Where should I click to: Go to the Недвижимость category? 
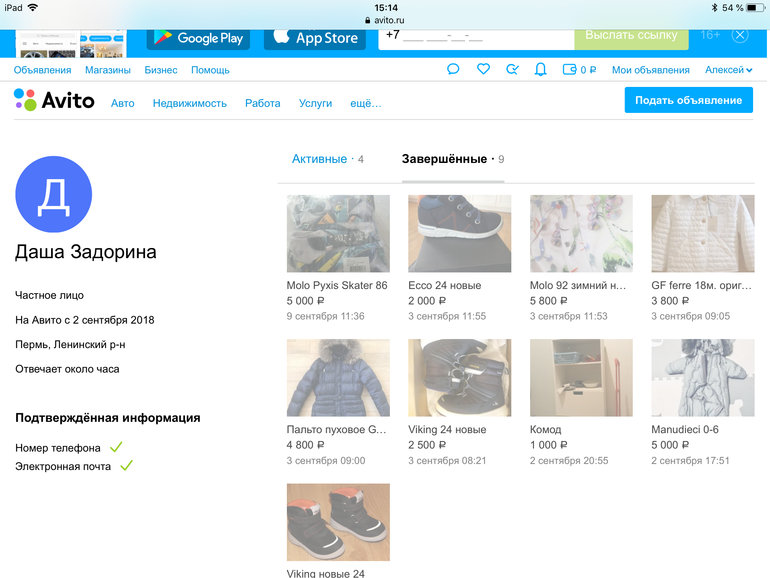pyautogui.click(x=189, y=103)
